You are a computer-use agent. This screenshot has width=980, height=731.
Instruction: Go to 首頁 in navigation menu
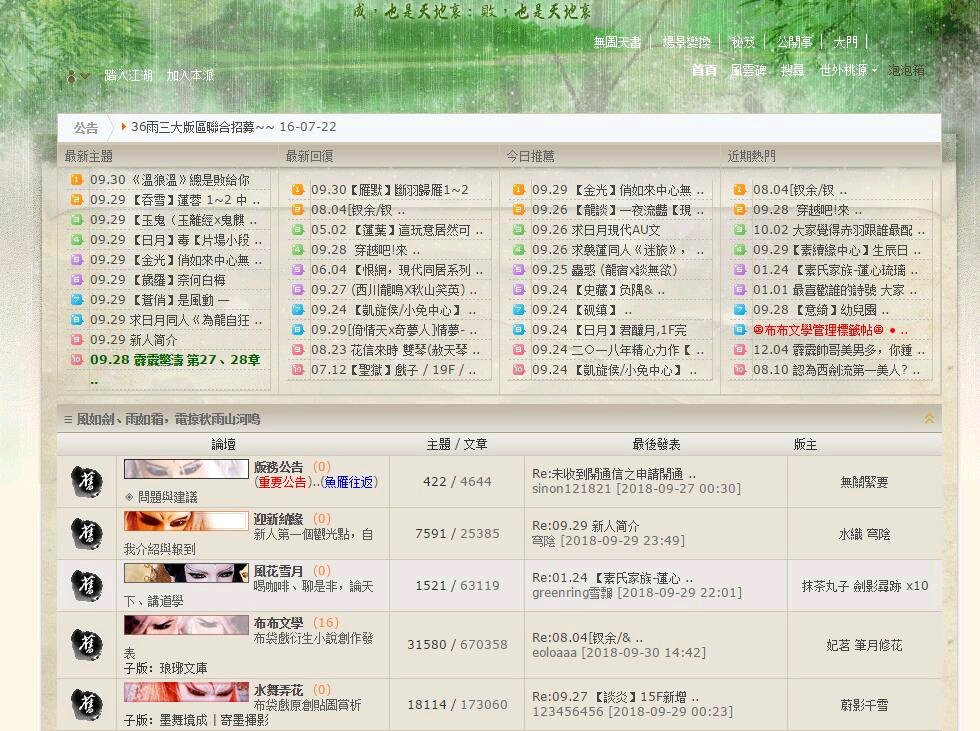point(704,70)
